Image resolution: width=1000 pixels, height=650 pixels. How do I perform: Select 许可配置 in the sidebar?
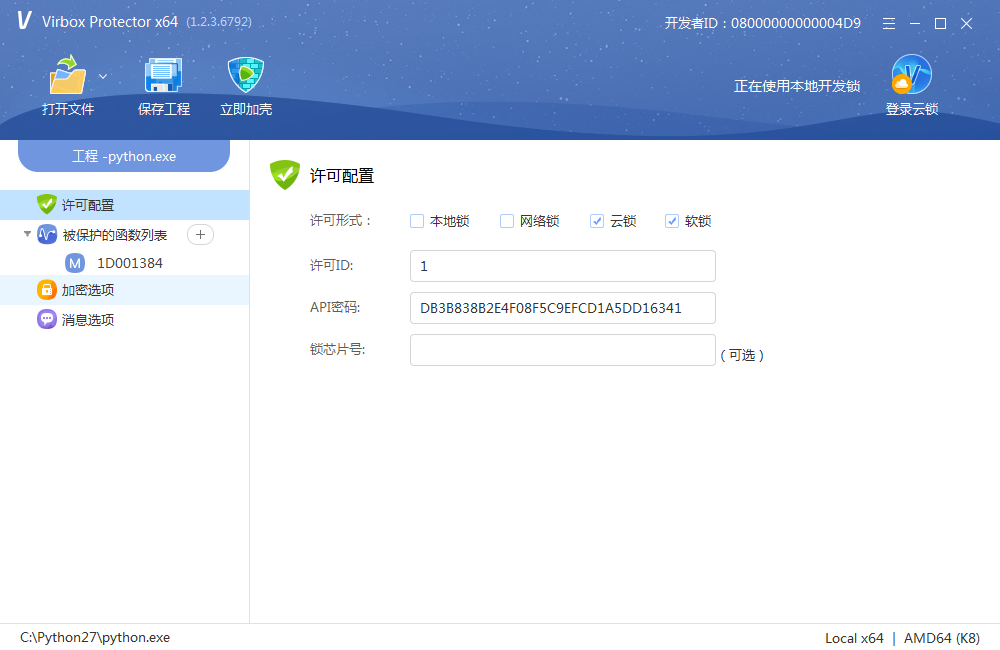coord(124,205)
